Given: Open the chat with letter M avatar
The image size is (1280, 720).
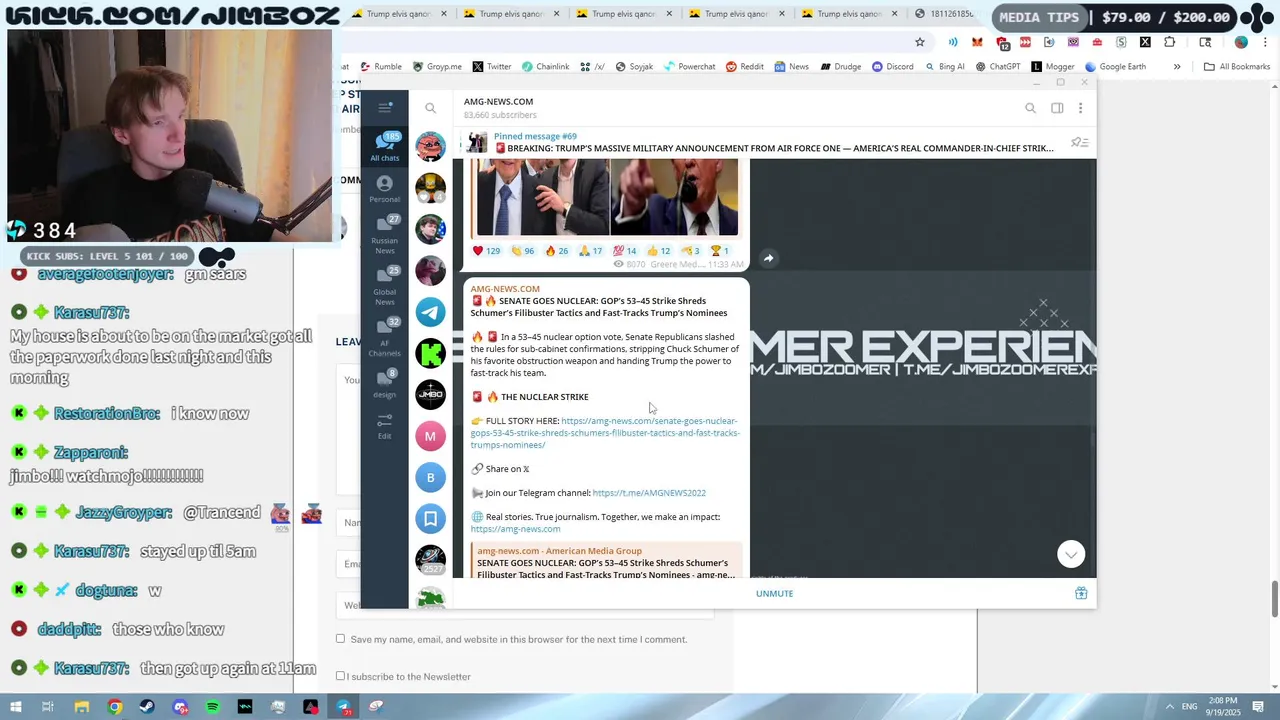Looking at the screenshot, I should coord(431,436).
